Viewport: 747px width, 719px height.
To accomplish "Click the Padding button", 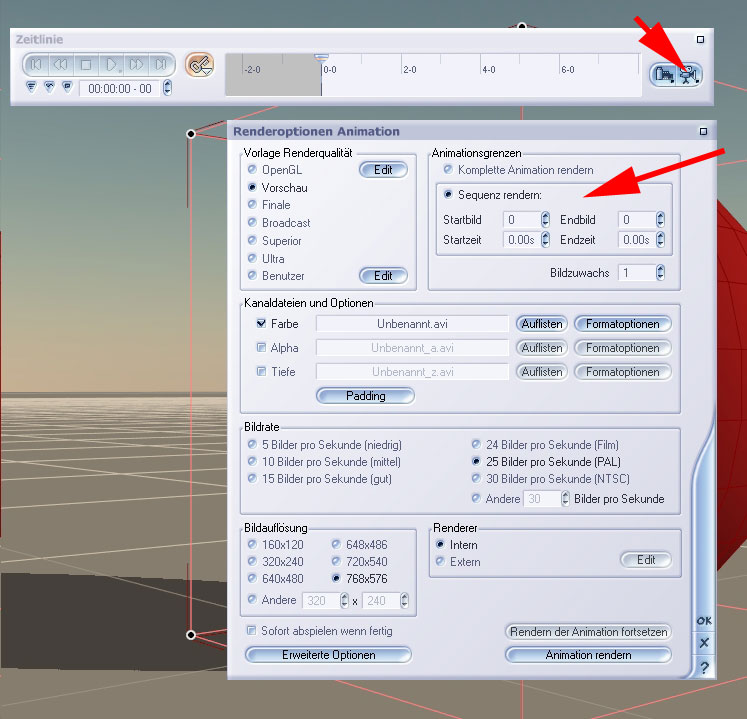I will (x=365, y=396).
